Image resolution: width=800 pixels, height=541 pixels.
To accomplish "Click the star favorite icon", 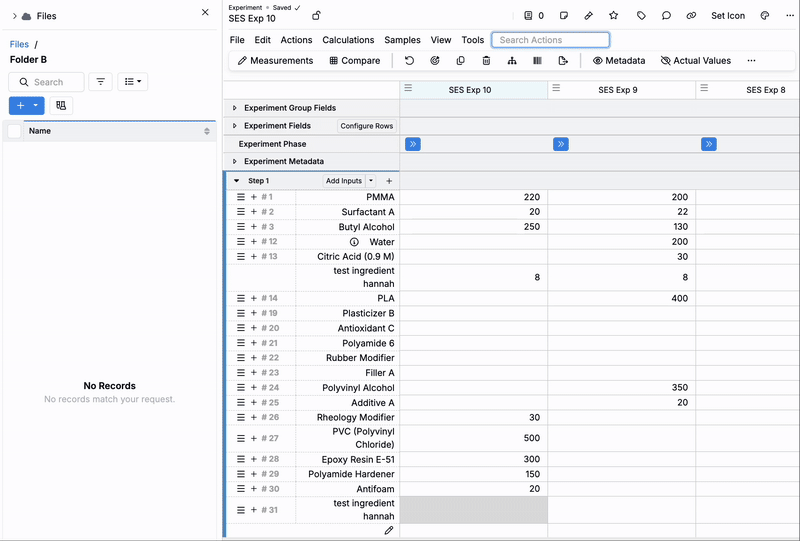I will 614,16.
